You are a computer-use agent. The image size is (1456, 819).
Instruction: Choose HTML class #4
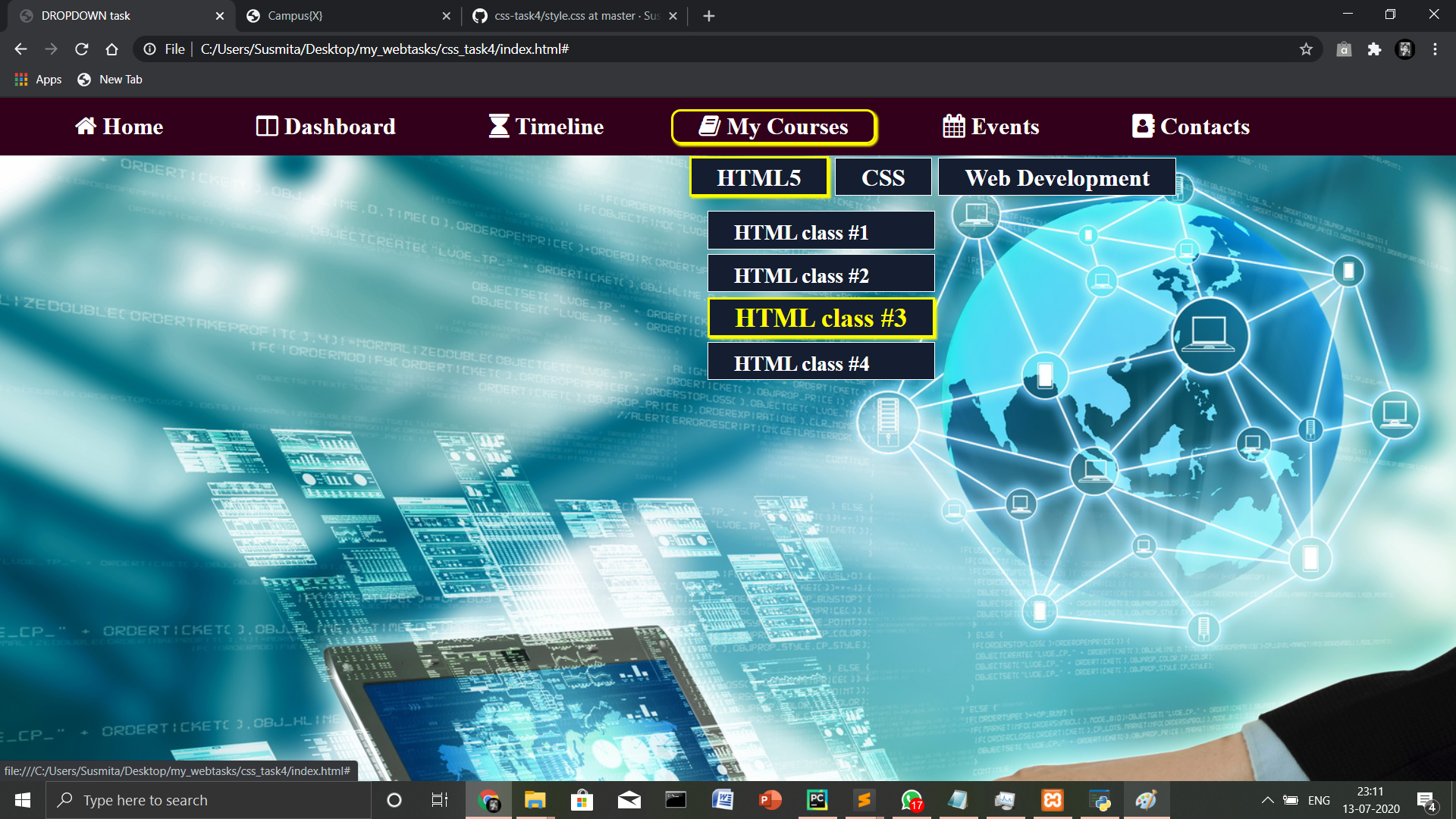tap(821, 362)
